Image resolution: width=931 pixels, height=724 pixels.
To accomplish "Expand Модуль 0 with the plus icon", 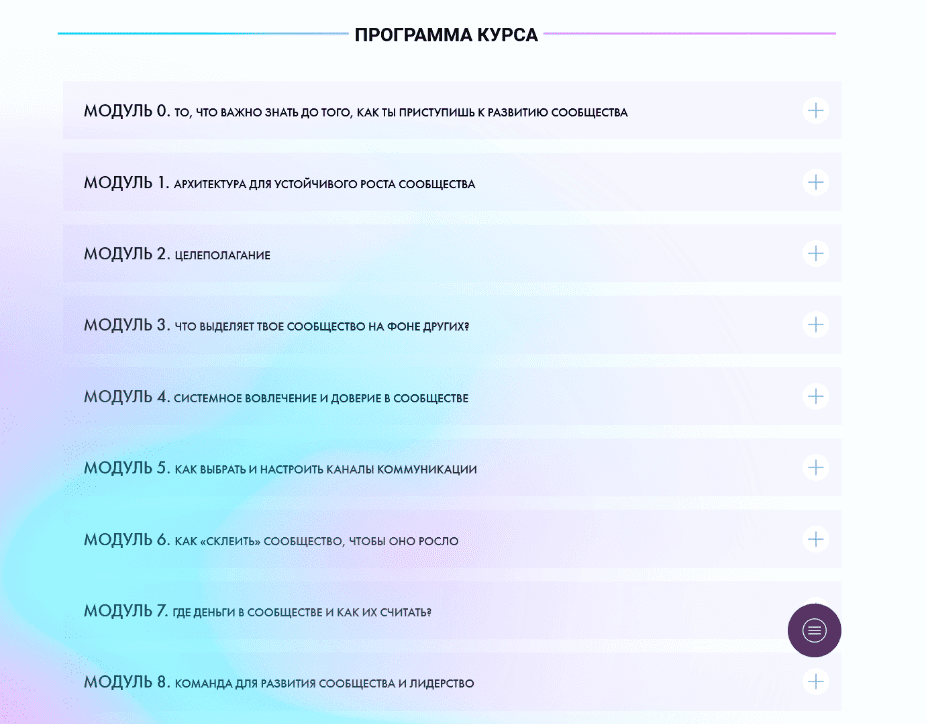I will tap(816, 110).
